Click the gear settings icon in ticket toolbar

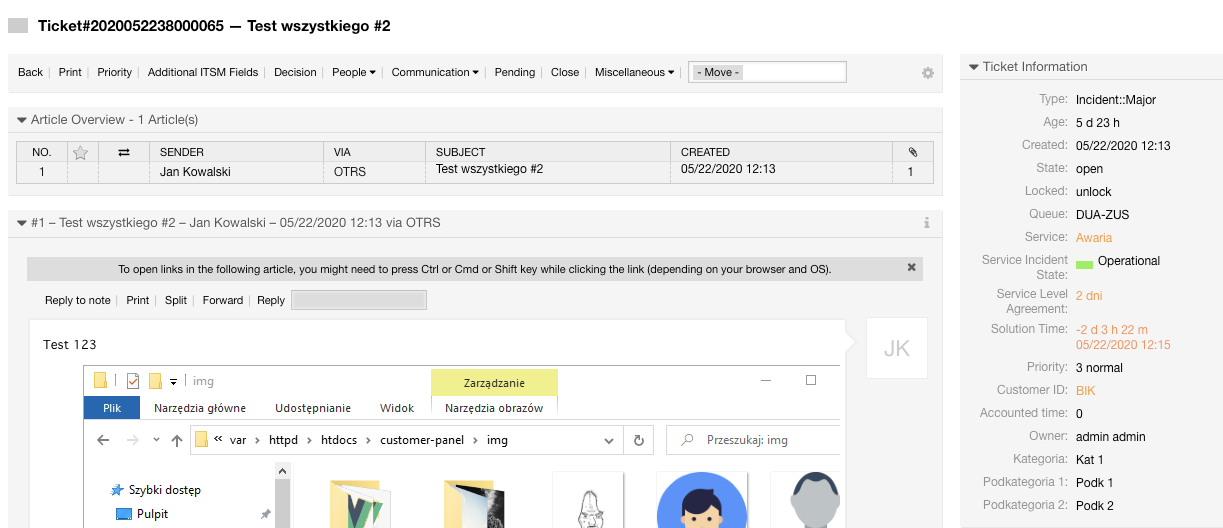928,73
